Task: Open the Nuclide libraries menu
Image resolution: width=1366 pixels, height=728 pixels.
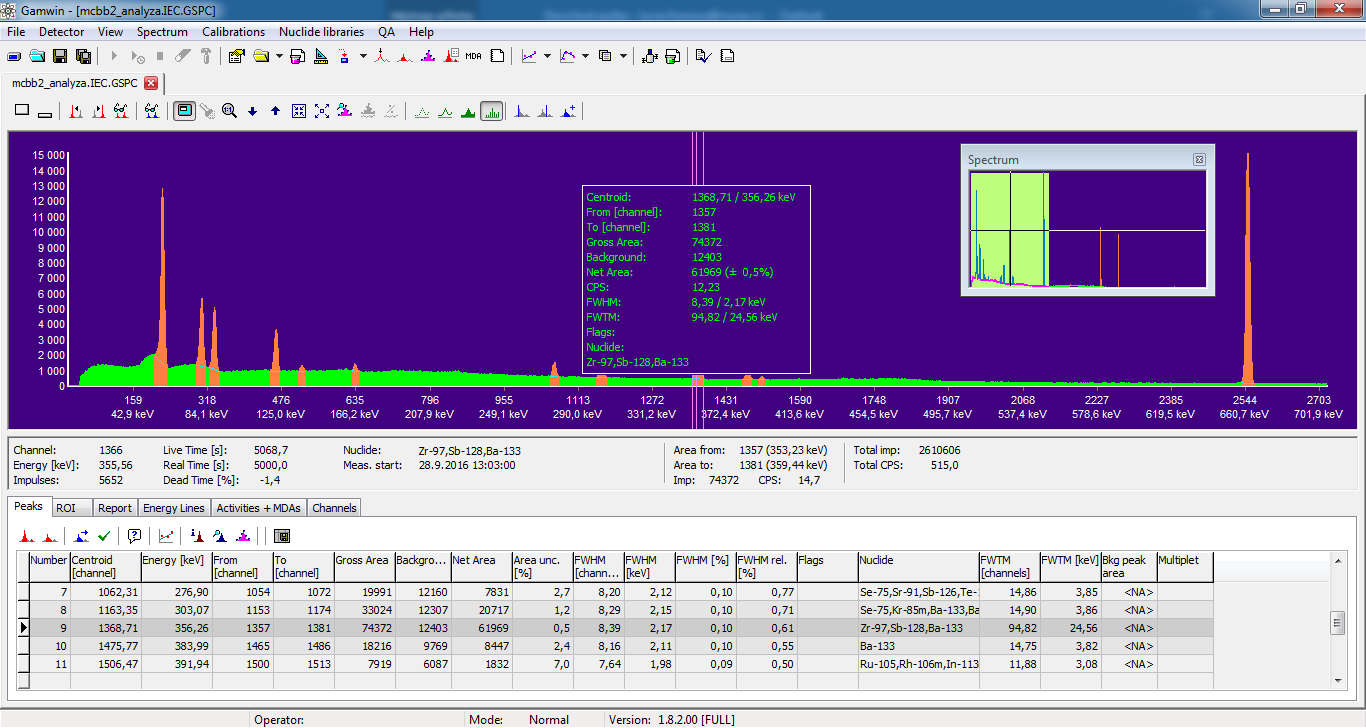Action: coord(321,31)
